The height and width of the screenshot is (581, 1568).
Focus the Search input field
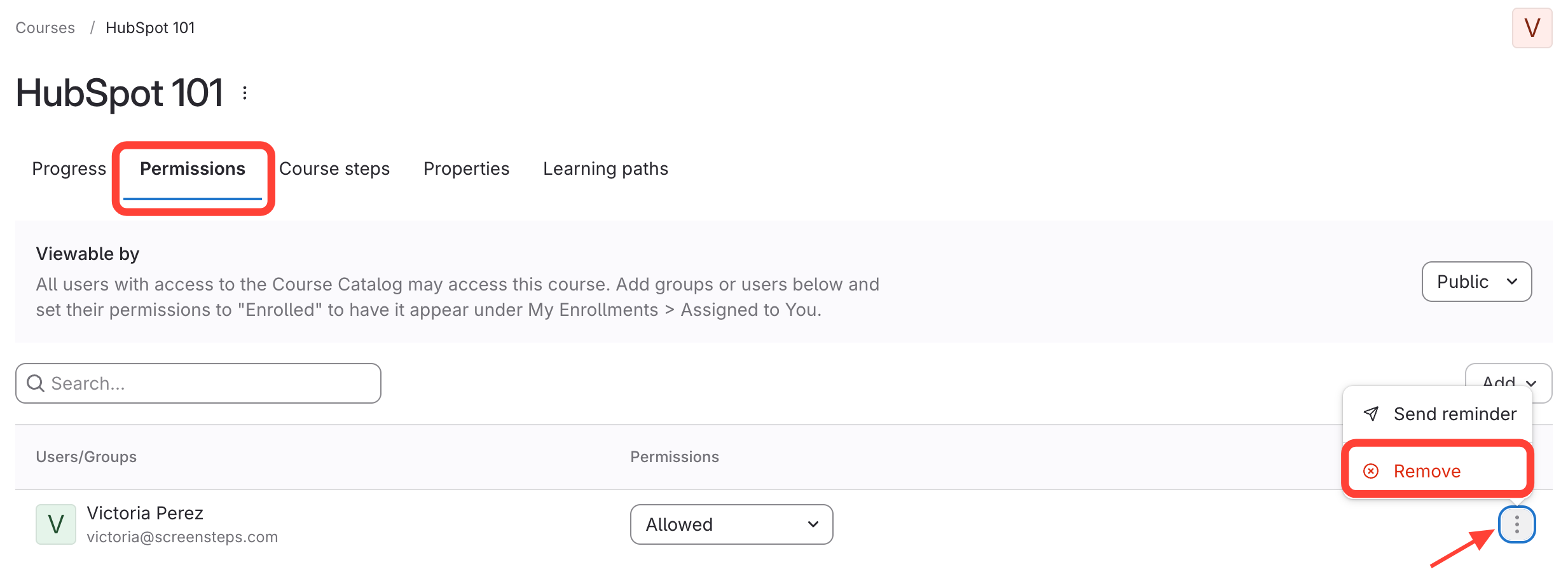(x=210, y=383)
